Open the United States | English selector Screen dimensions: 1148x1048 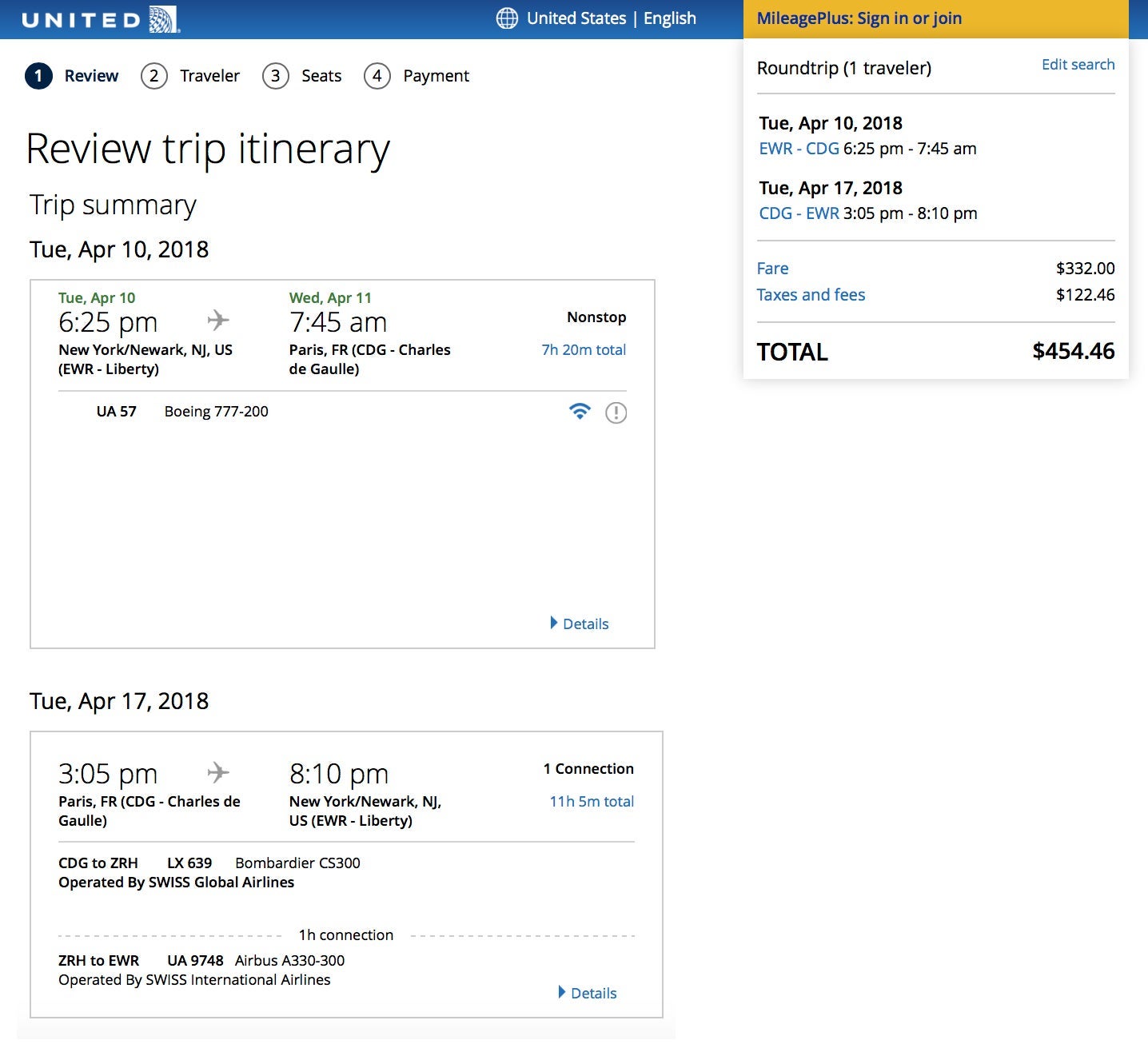[611, 18]
